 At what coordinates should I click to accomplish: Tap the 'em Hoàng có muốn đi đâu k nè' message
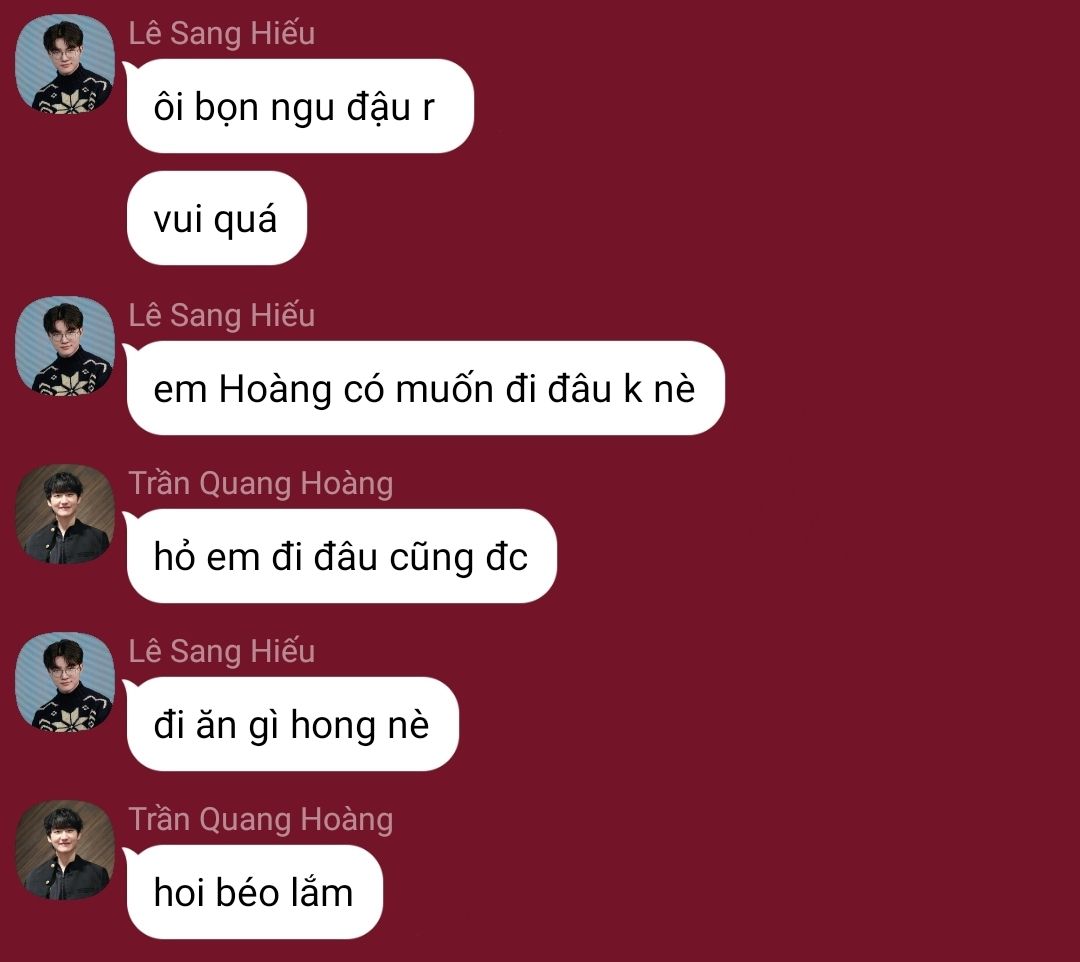[x=425, y=388]
